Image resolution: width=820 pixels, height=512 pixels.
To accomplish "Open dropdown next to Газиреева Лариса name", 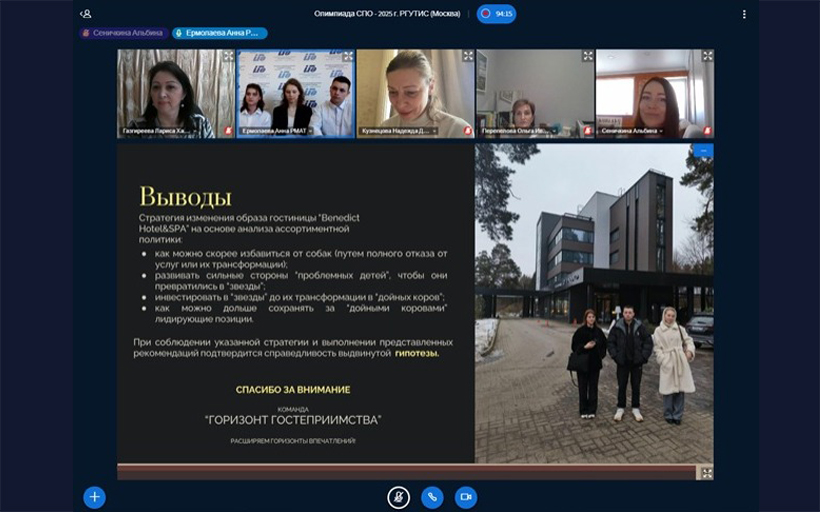I will click(x=196, y=131).
